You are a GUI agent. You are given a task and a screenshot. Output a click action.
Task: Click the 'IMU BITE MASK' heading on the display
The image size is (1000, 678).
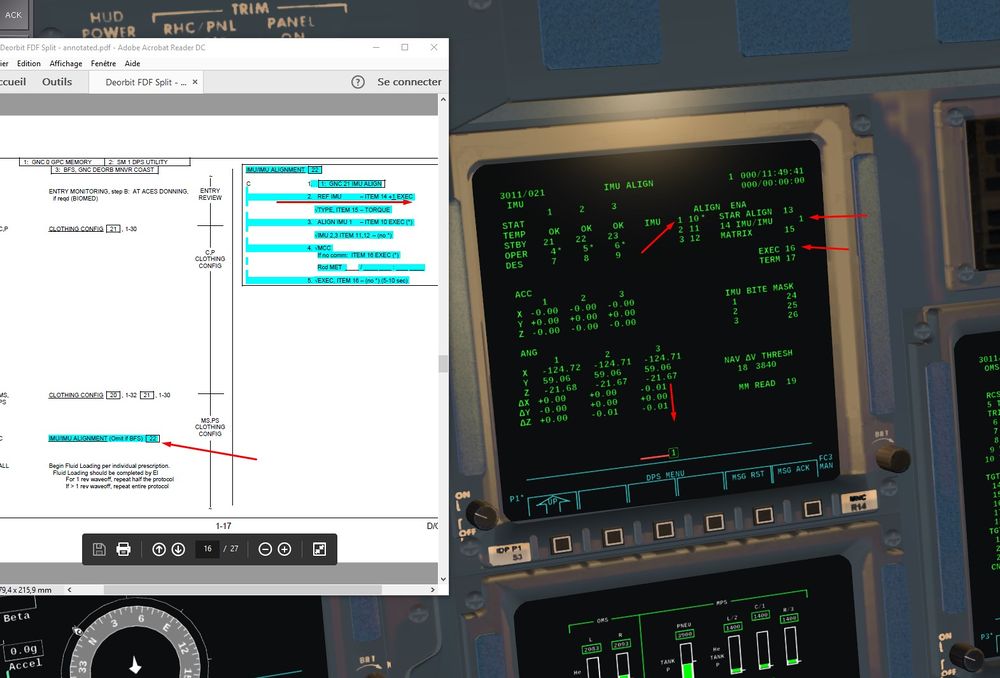click(x=760, y=290)
